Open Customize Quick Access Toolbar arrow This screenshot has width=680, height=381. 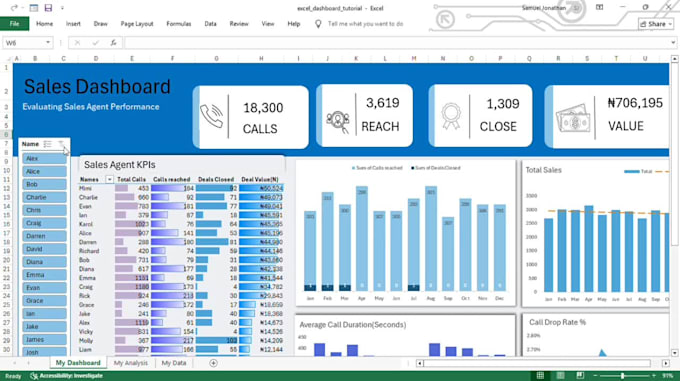pyautogui.click(x=62, y=8)
